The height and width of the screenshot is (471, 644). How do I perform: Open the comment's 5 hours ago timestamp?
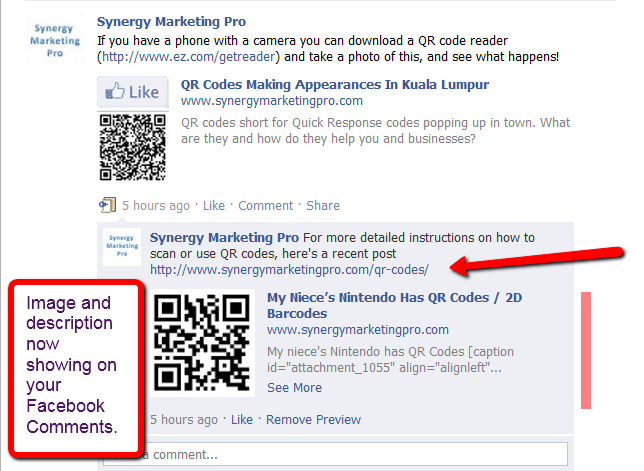[x=184, y=420]
